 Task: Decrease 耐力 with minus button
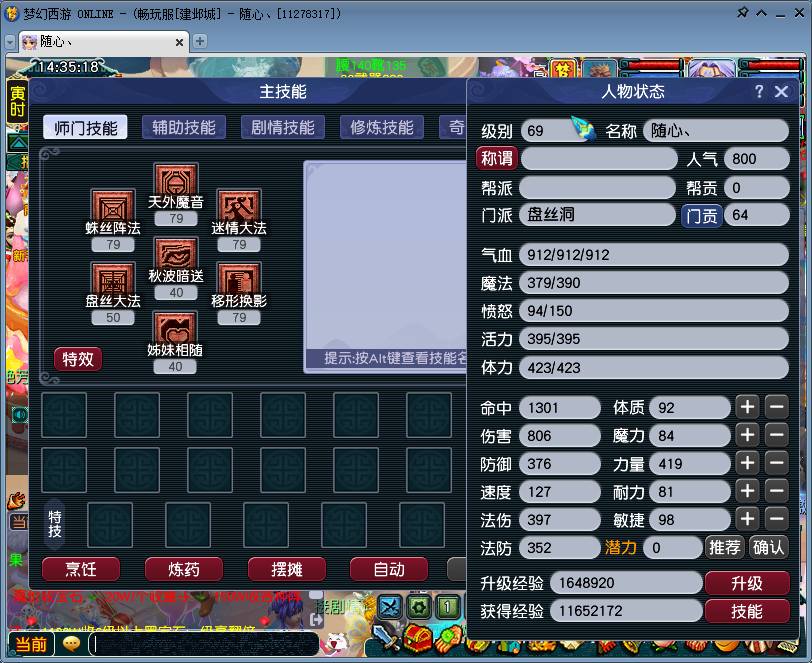pyautogui.click(x=777, y=491)
